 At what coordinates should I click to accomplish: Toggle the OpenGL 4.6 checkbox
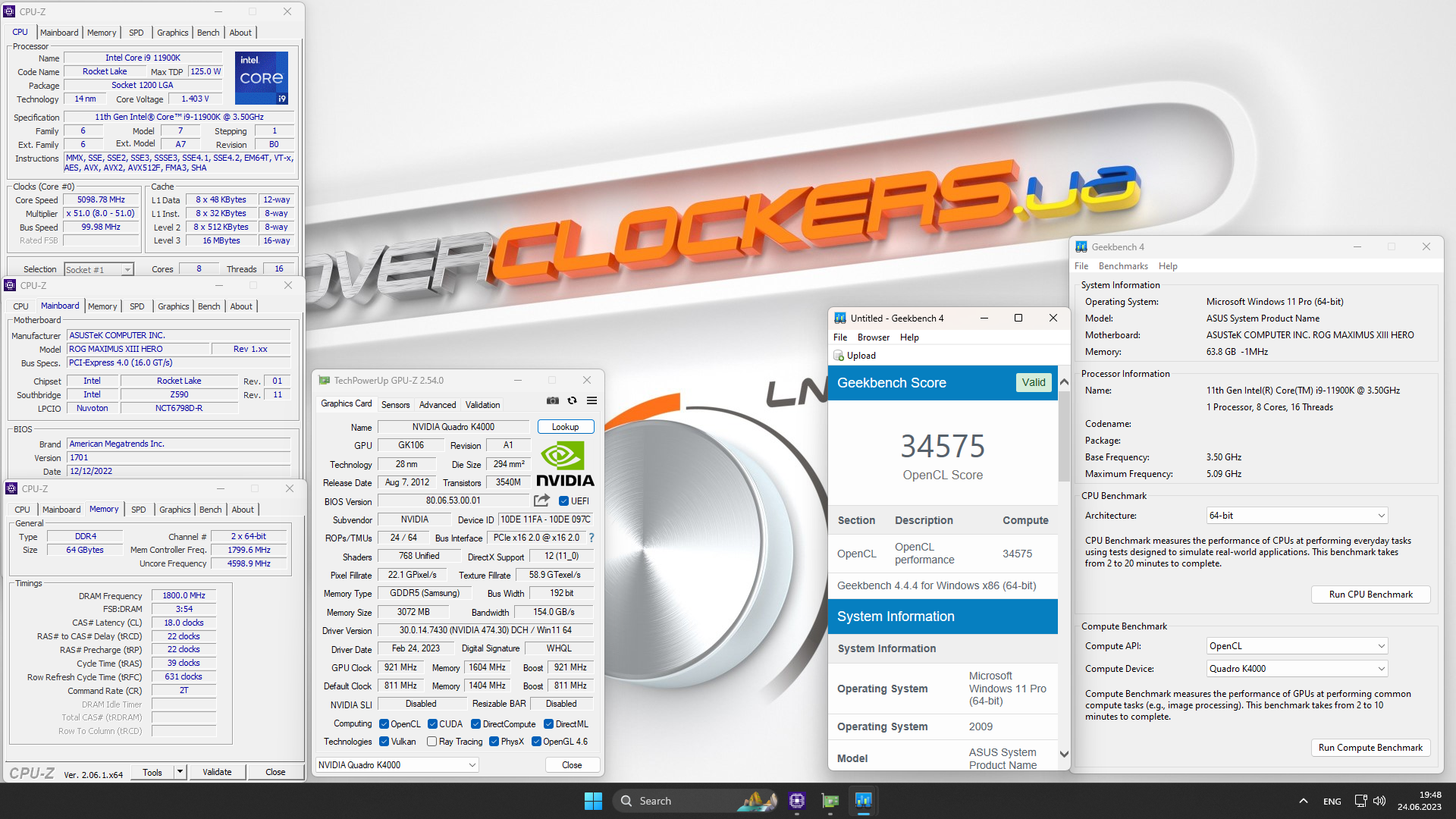pyautogui.click(x=536, y=742)
